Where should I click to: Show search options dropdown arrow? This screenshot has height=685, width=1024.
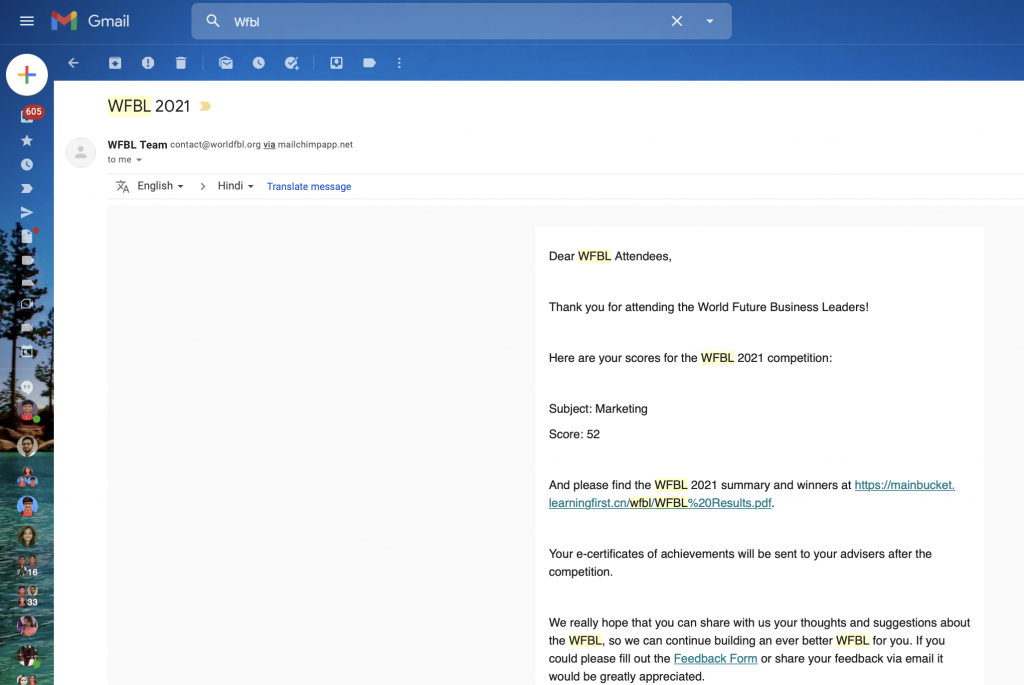point(710,21)
